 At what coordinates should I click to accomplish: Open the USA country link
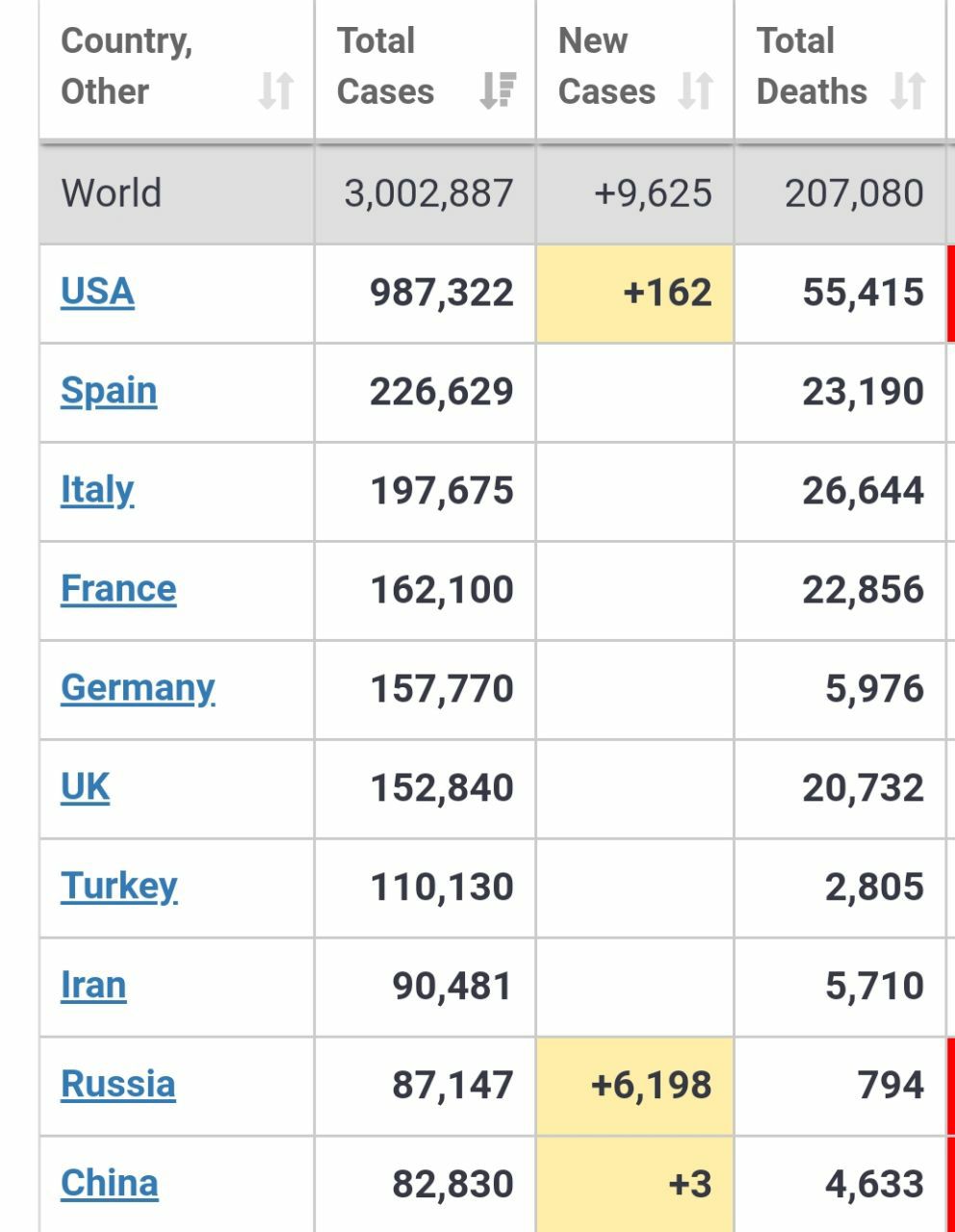[97, 292]
